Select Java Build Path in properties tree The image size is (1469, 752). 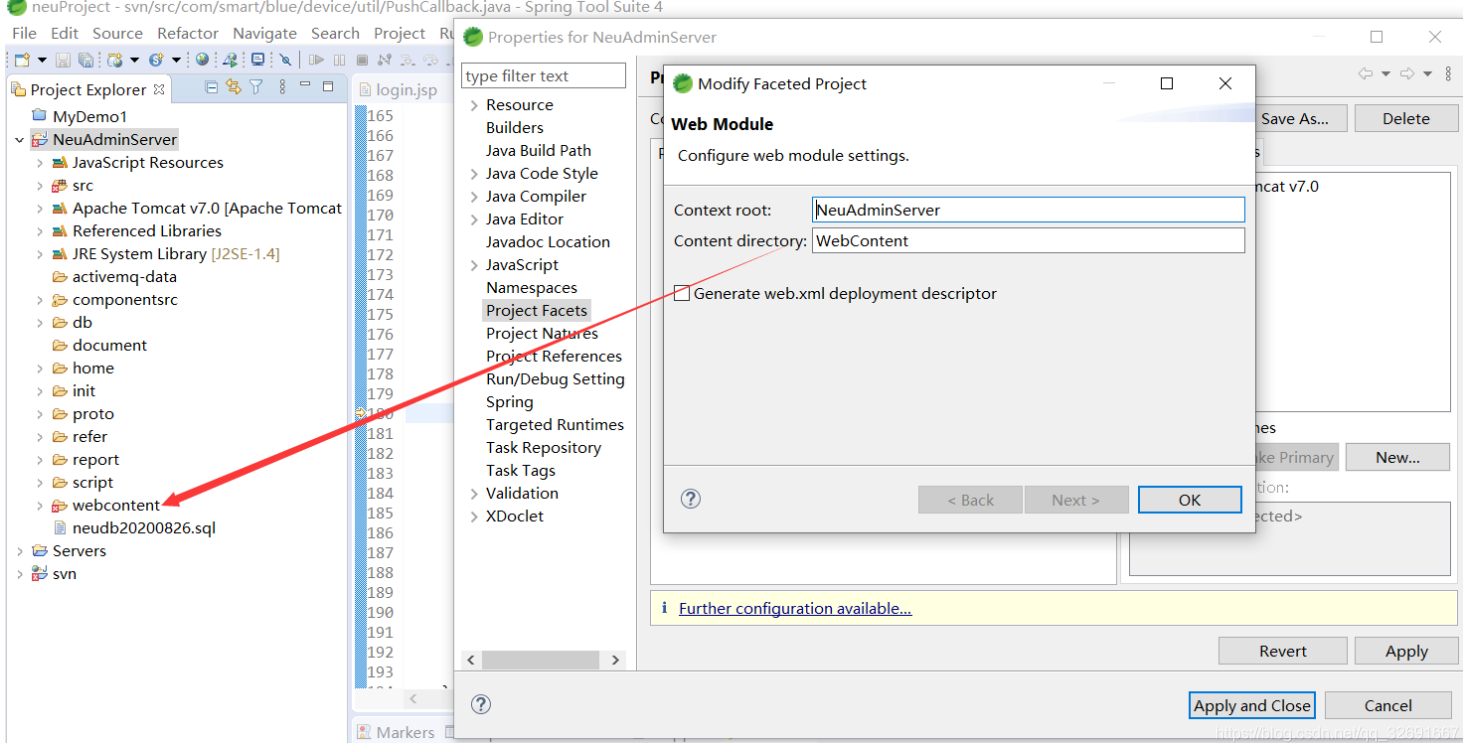[538, 150]
